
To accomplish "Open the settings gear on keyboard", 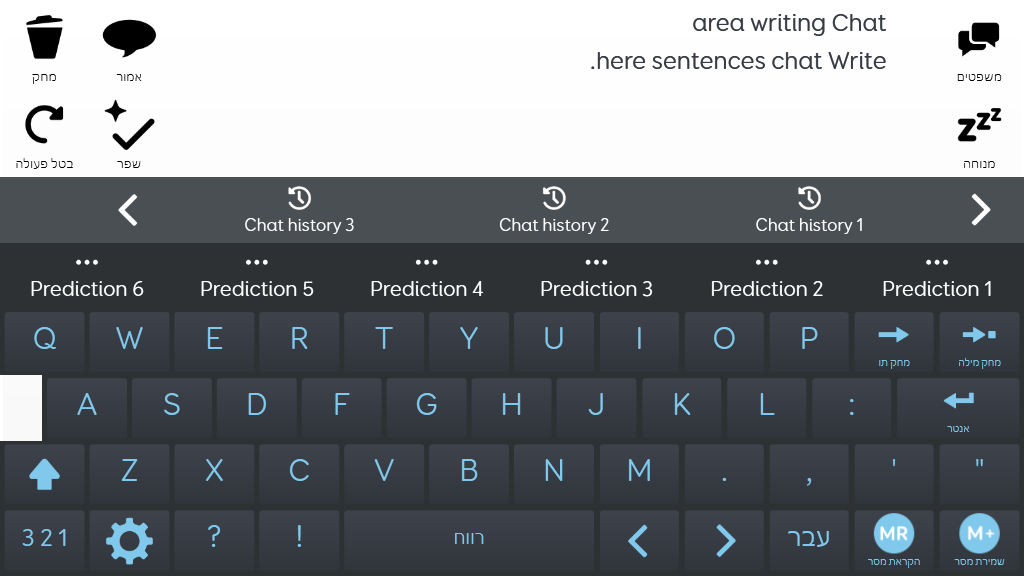I will (x=129, y=541).
